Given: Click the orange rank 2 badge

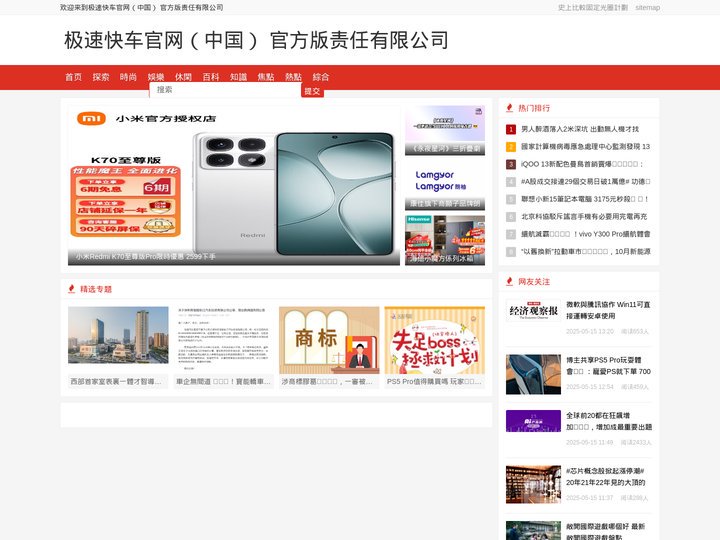Looking at the screenshot, I should point(511,147).
